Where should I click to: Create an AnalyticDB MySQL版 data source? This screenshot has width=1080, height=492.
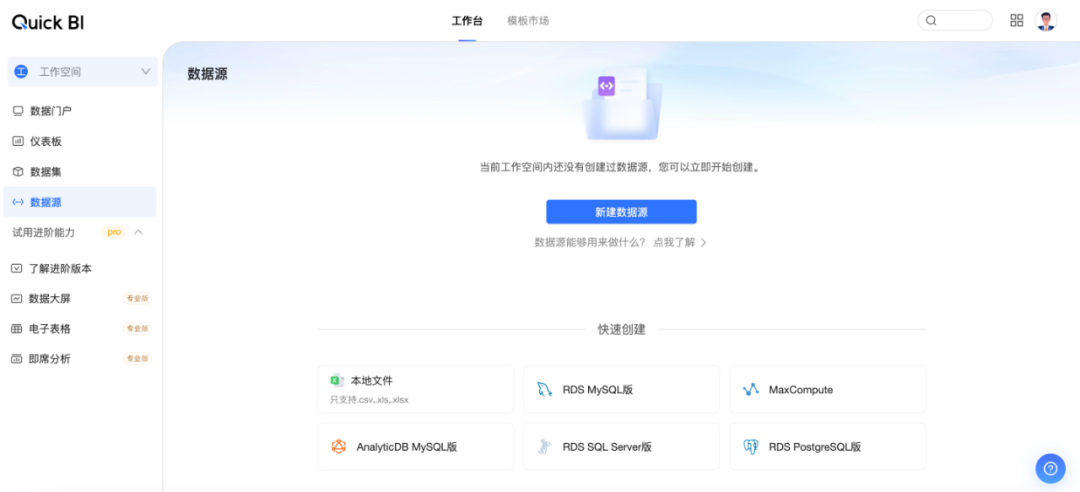pos(415,447)
